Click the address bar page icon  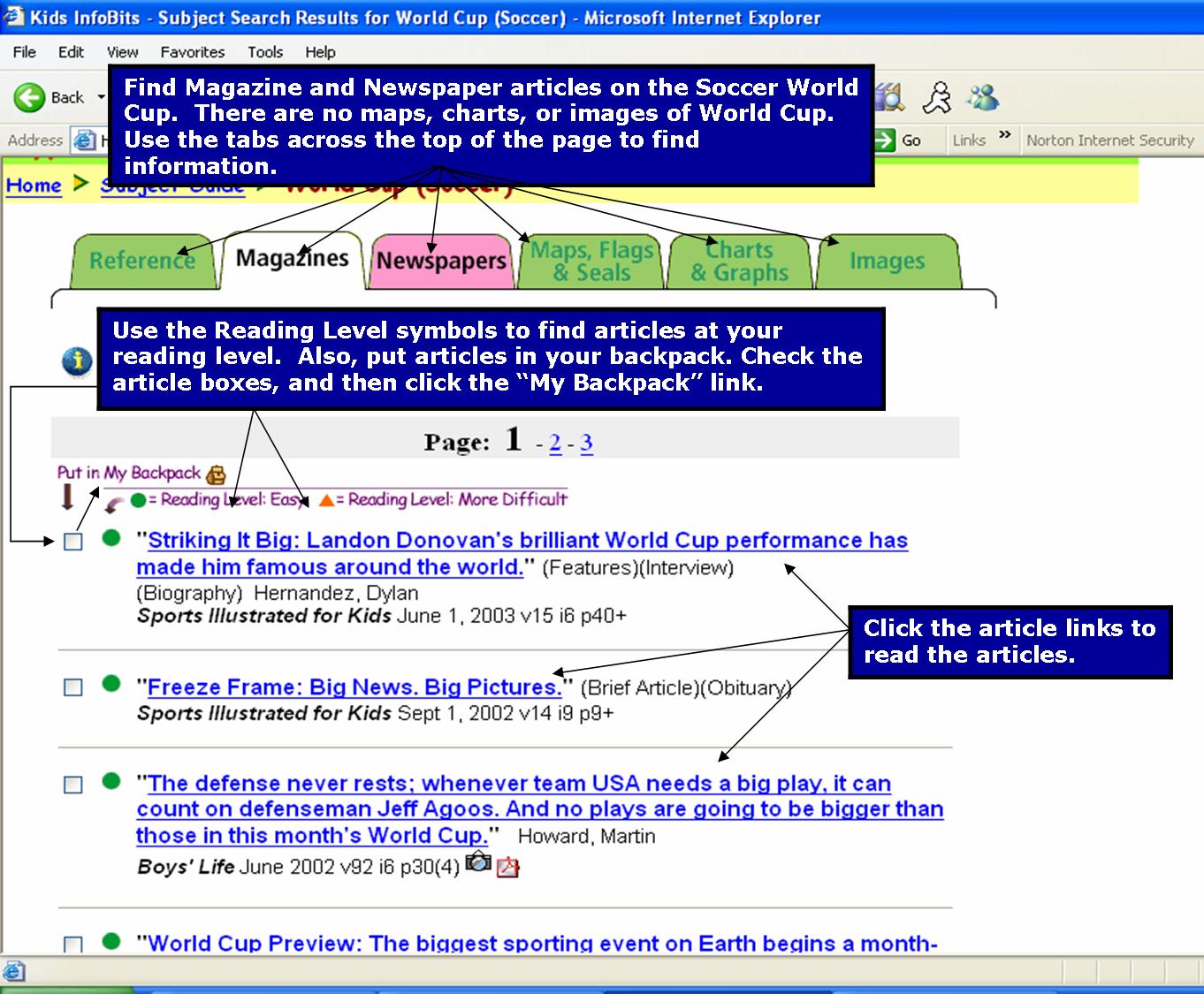tap(85, 140)
